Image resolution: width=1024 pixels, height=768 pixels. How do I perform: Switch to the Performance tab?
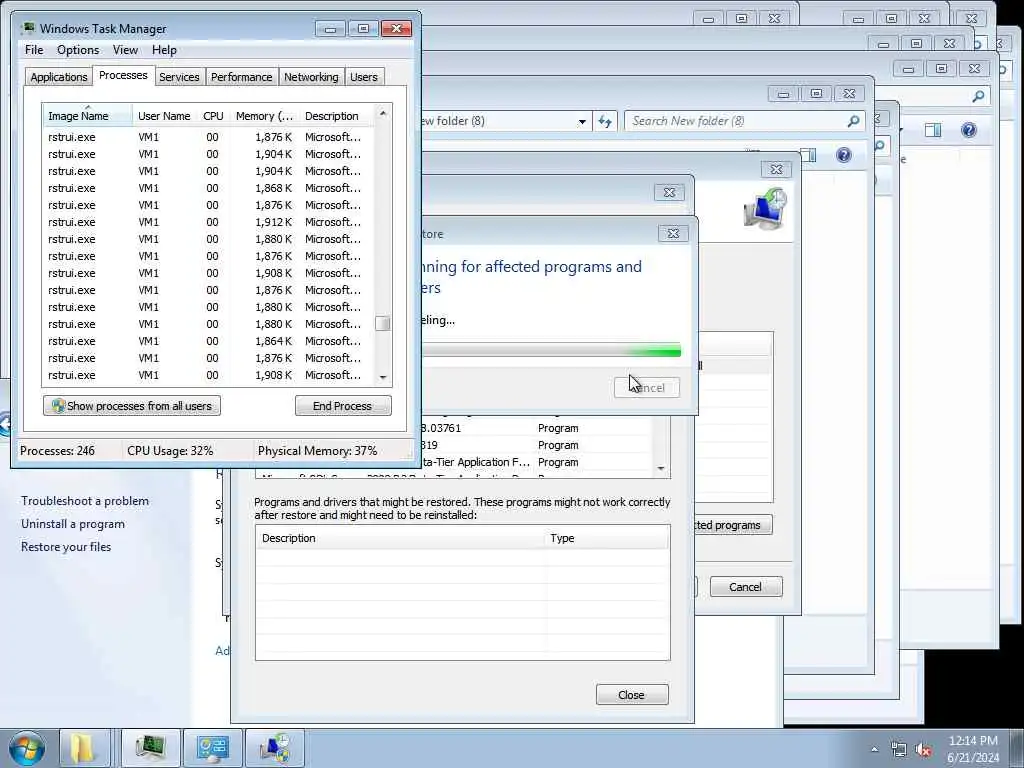click(x=242, y=76)
